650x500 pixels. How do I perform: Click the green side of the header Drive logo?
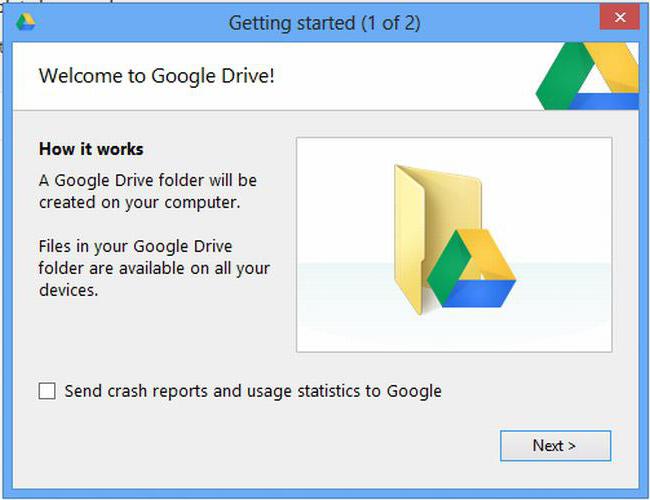(563, 75)
